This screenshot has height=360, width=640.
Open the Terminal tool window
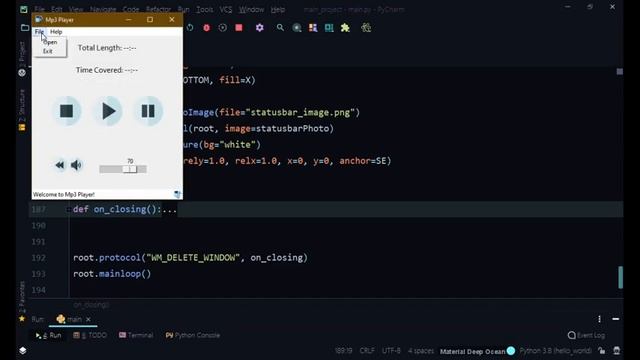click(136, 335)
